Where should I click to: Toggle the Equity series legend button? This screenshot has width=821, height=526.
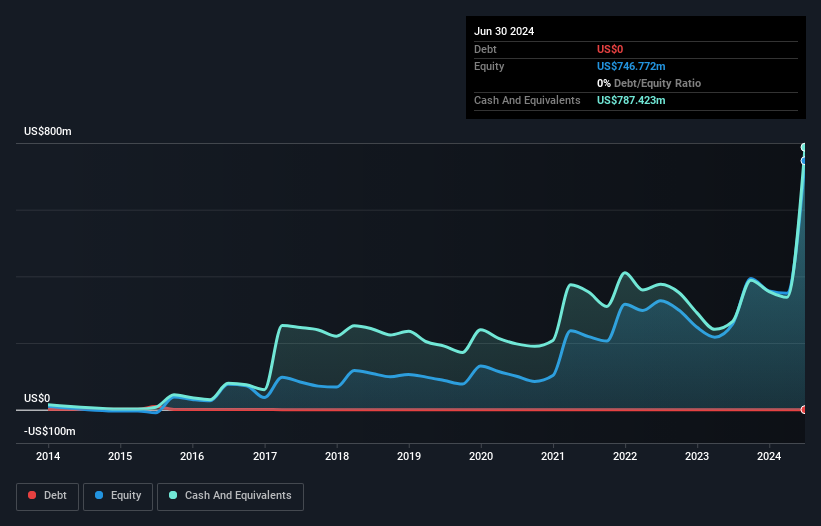[x=118, y=496]
